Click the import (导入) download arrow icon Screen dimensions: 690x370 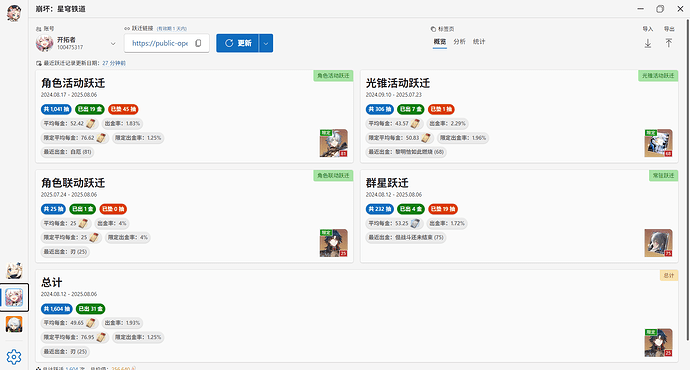pos(648,43)
